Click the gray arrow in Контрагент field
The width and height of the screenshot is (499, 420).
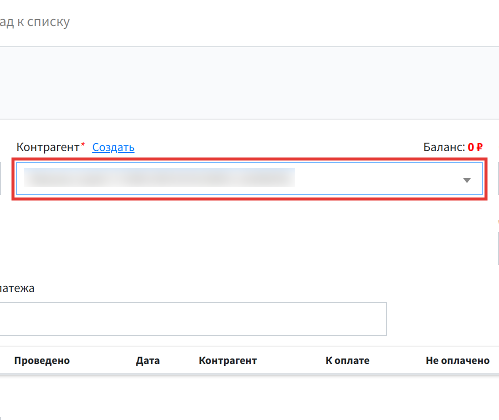point(467,180)
